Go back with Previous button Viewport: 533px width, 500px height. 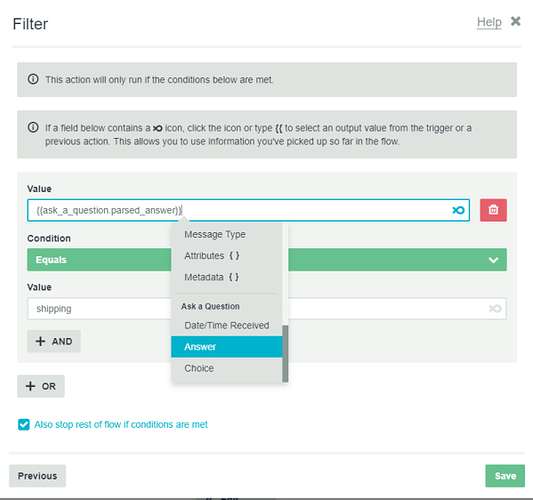tap(37, 476)
